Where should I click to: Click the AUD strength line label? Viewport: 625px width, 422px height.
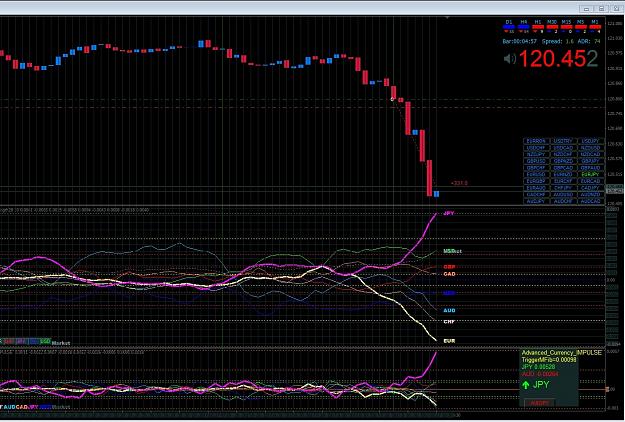449,310
